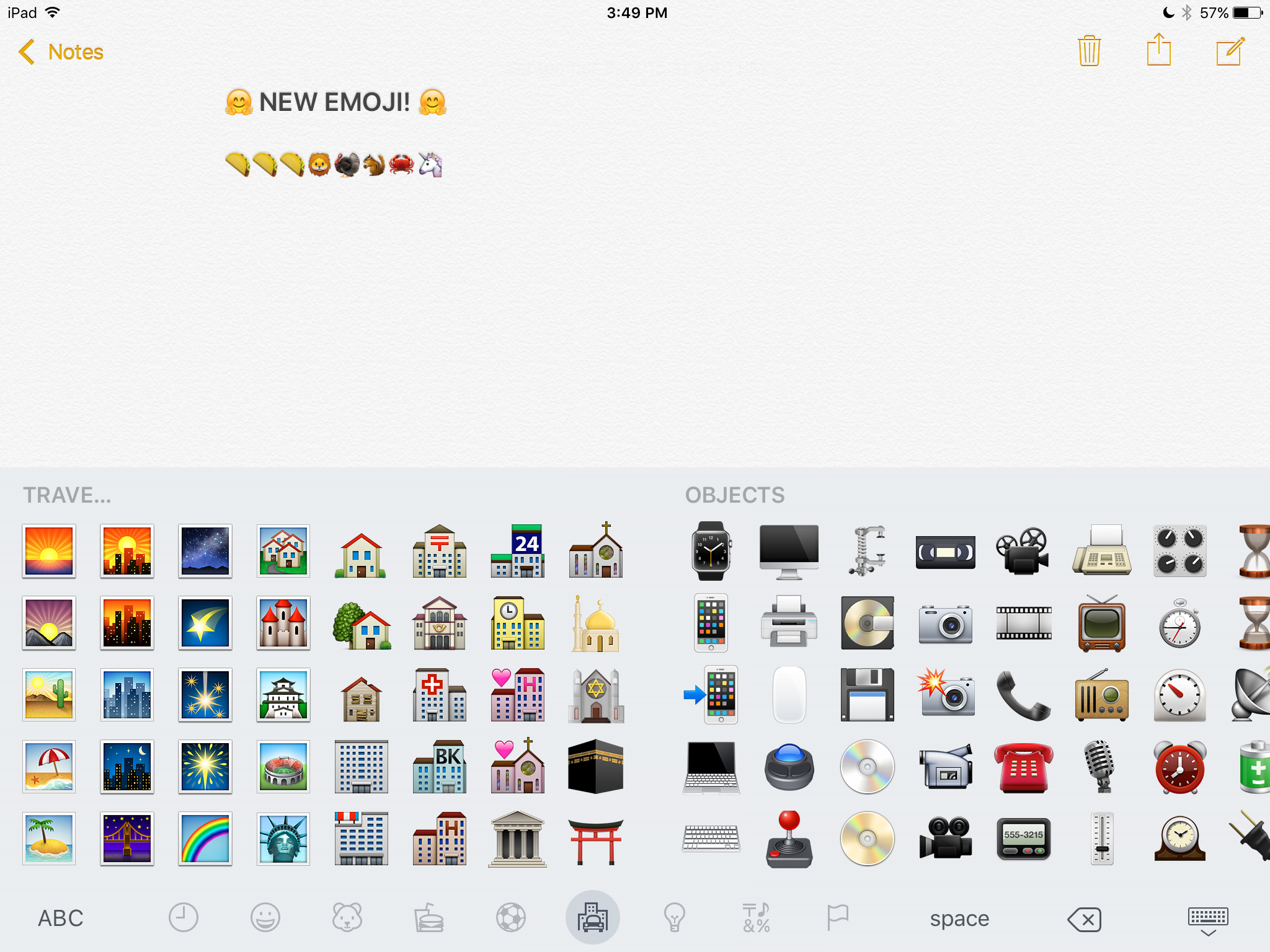Tap the trash icon to delete note
1270x952 pixels.
(1089, 51)
